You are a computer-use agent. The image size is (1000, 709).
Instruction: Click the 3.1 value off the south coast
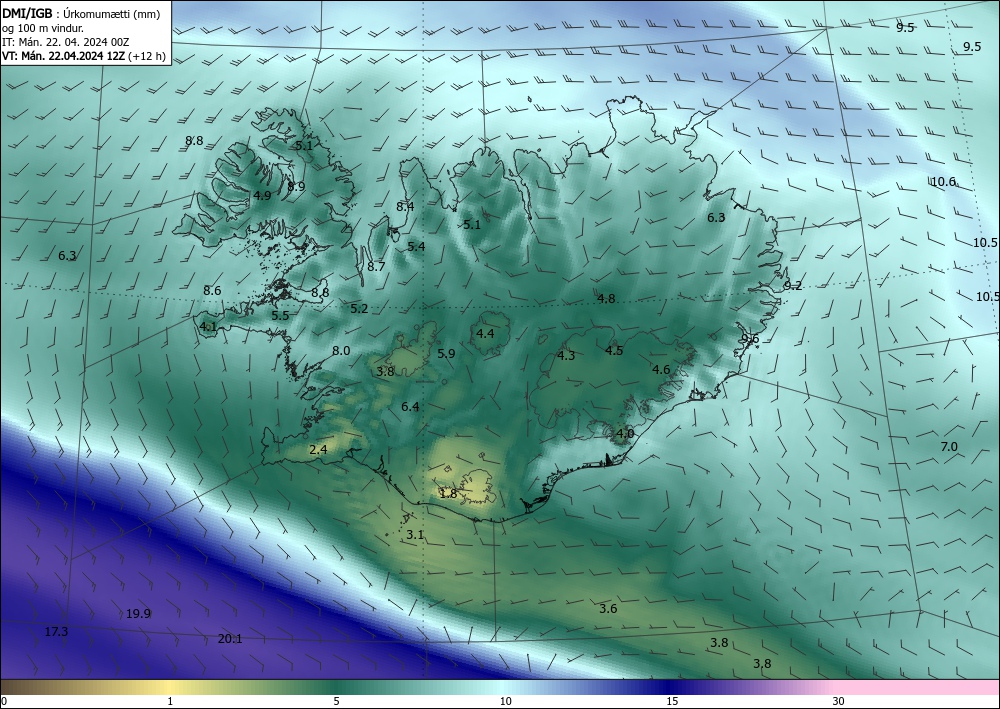(x=415, y=535)
